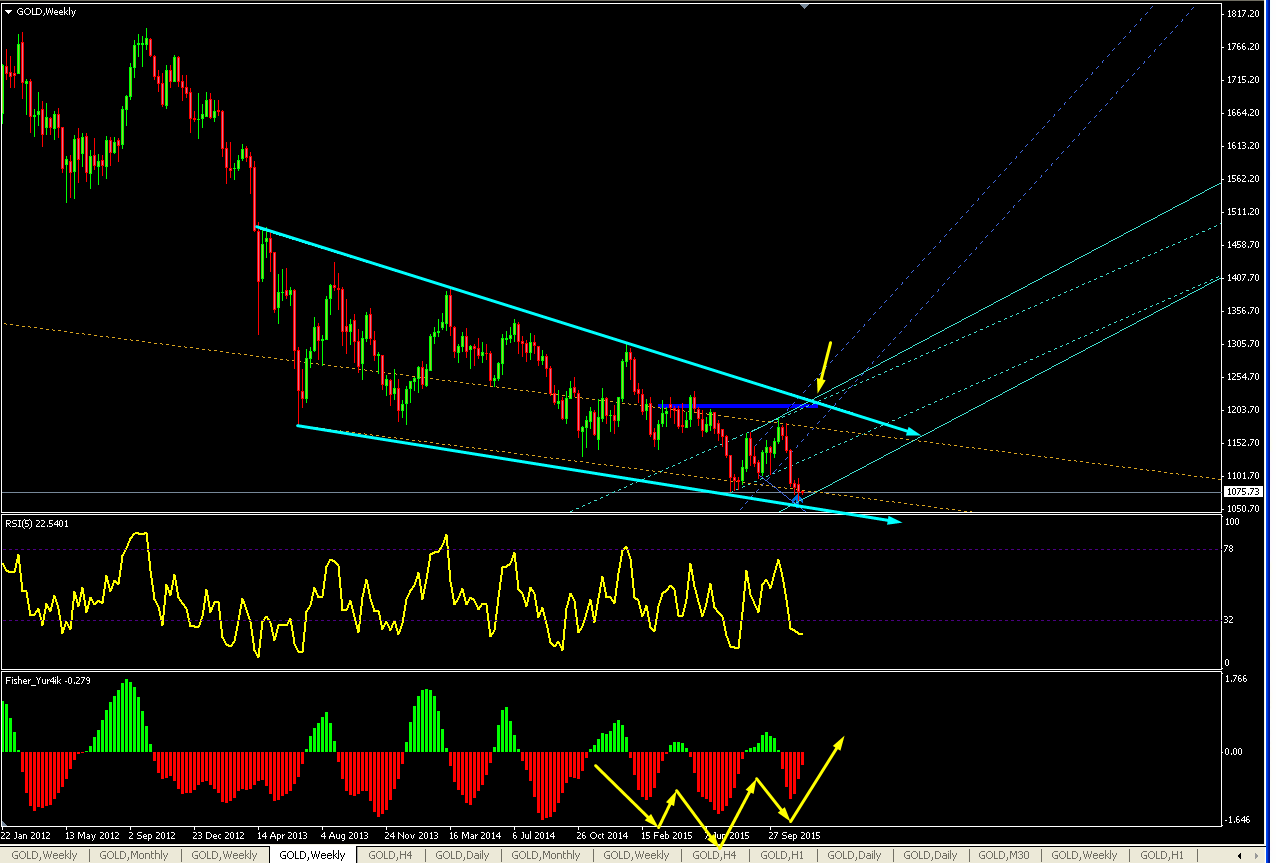1276x863 pixels.
Task: Select the active bold GOLD,Weekly tab
Action: click(312, 855)
